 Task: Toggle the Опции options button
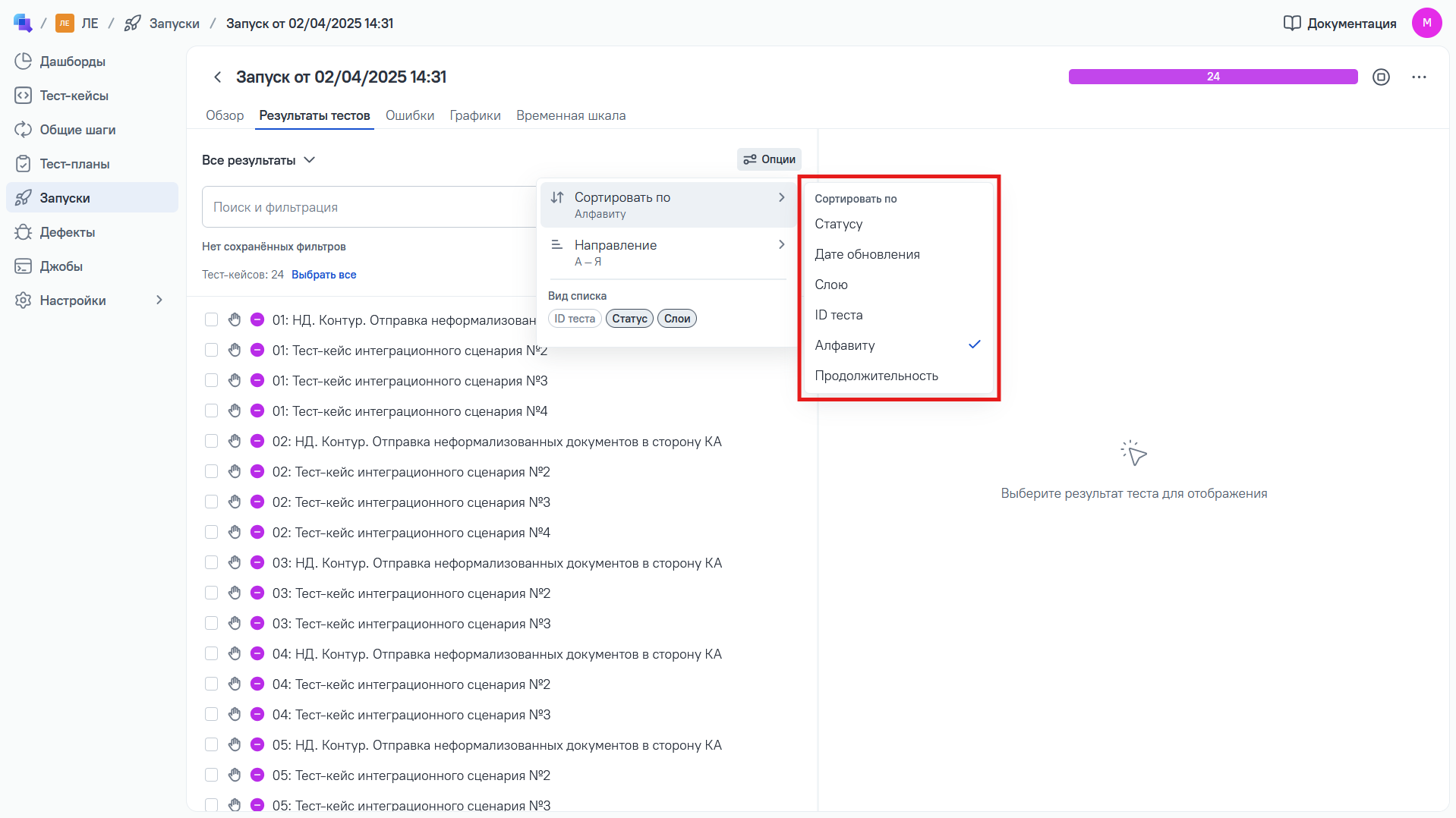pyautogui.click(x=769, y=159)
